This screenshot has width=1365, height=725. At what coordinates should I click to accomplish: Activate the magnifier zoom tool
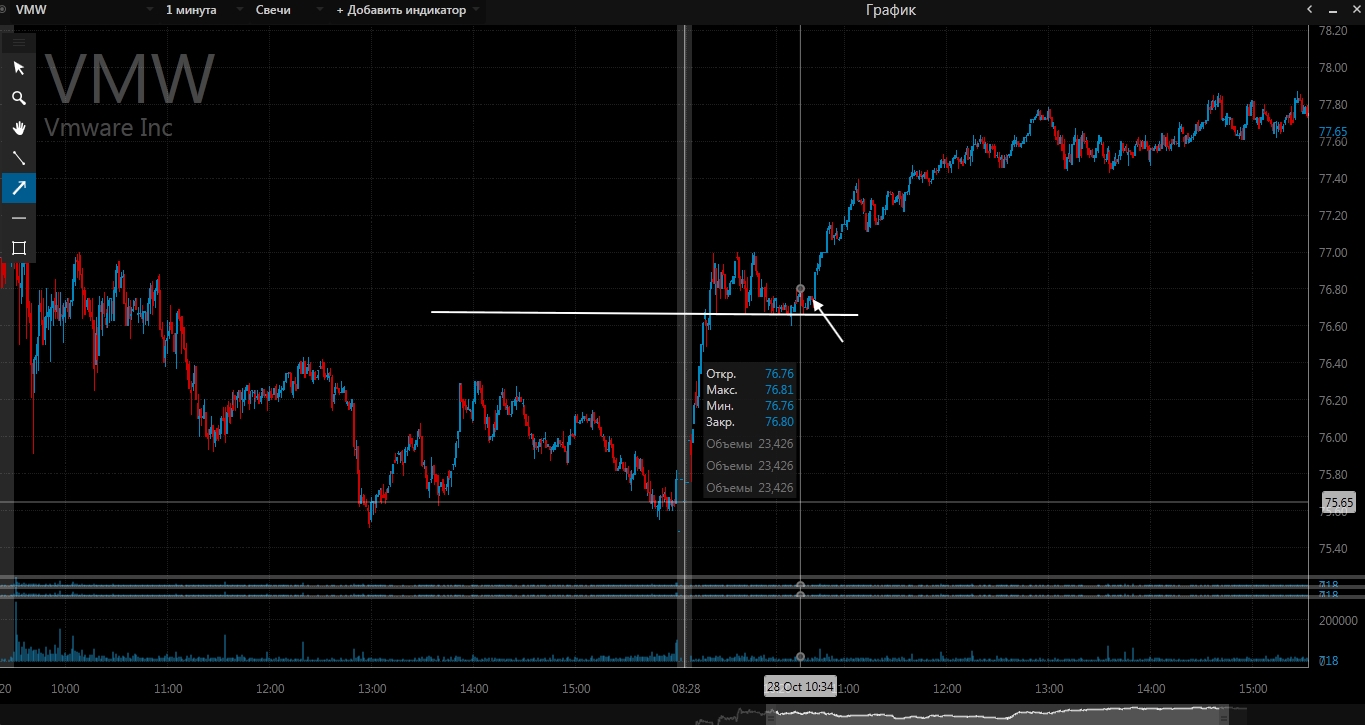tap(18, 98)
